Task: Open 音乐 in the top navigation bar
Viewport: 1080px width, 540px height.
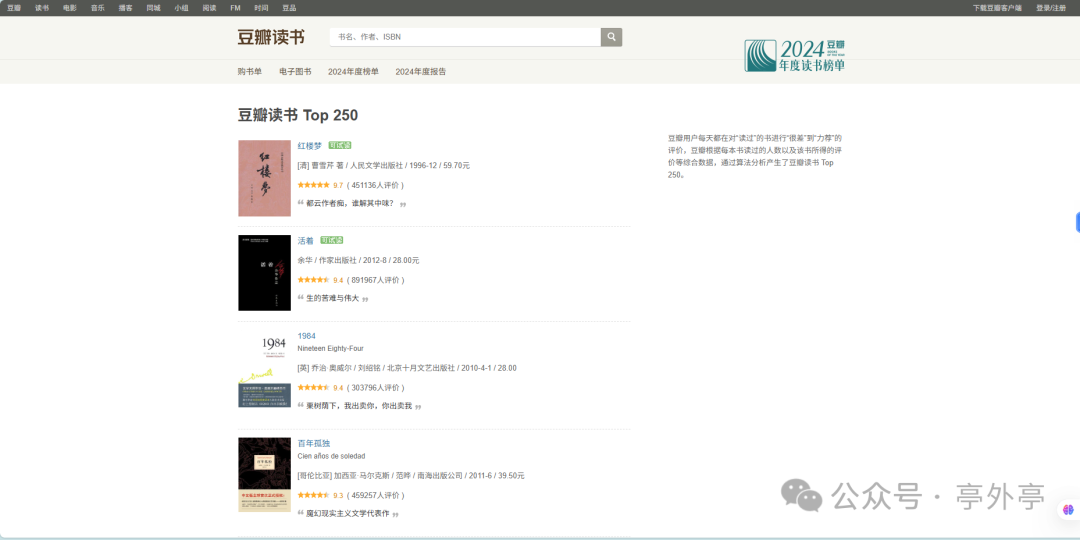Action: (98, 8)
